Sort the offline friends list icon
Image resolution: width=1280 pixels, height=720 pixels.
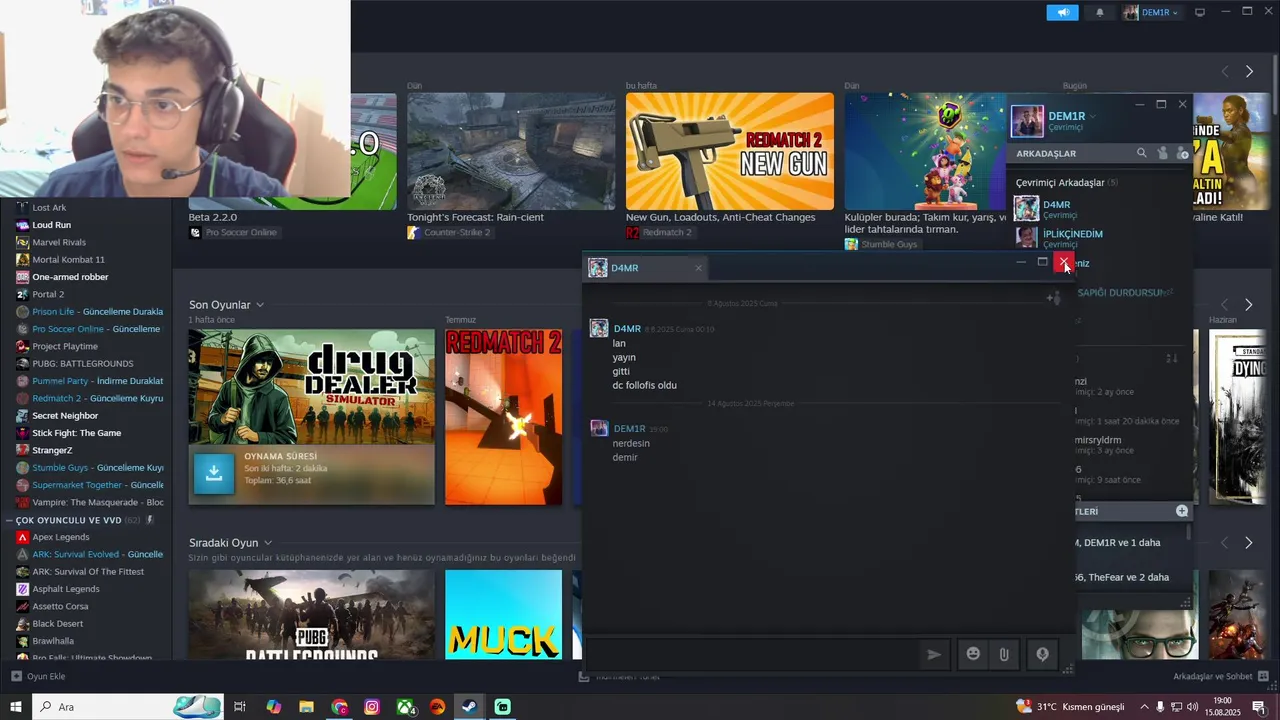click(1172, 358)
